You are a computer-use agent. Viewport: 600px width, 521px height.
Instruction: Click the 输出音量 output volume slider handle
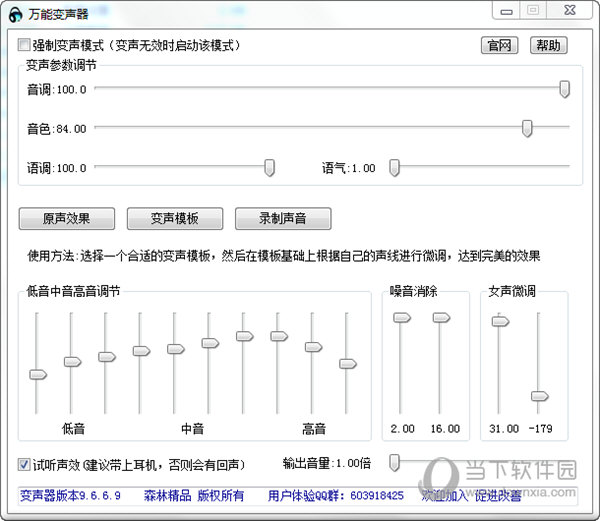tap(395, 461)
